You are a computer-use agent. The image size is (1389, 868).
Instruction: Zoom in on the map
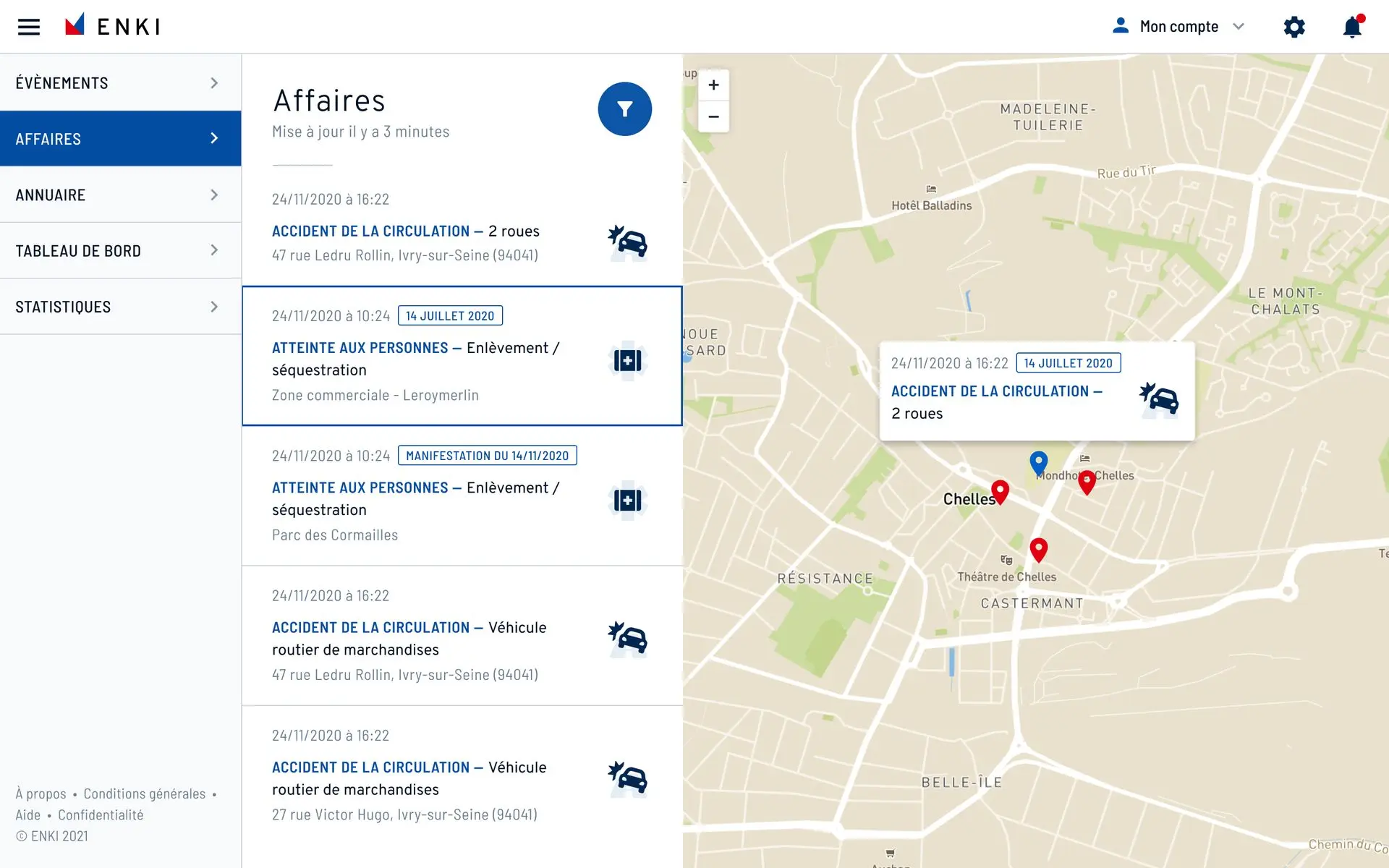click(x=713, y=85)
